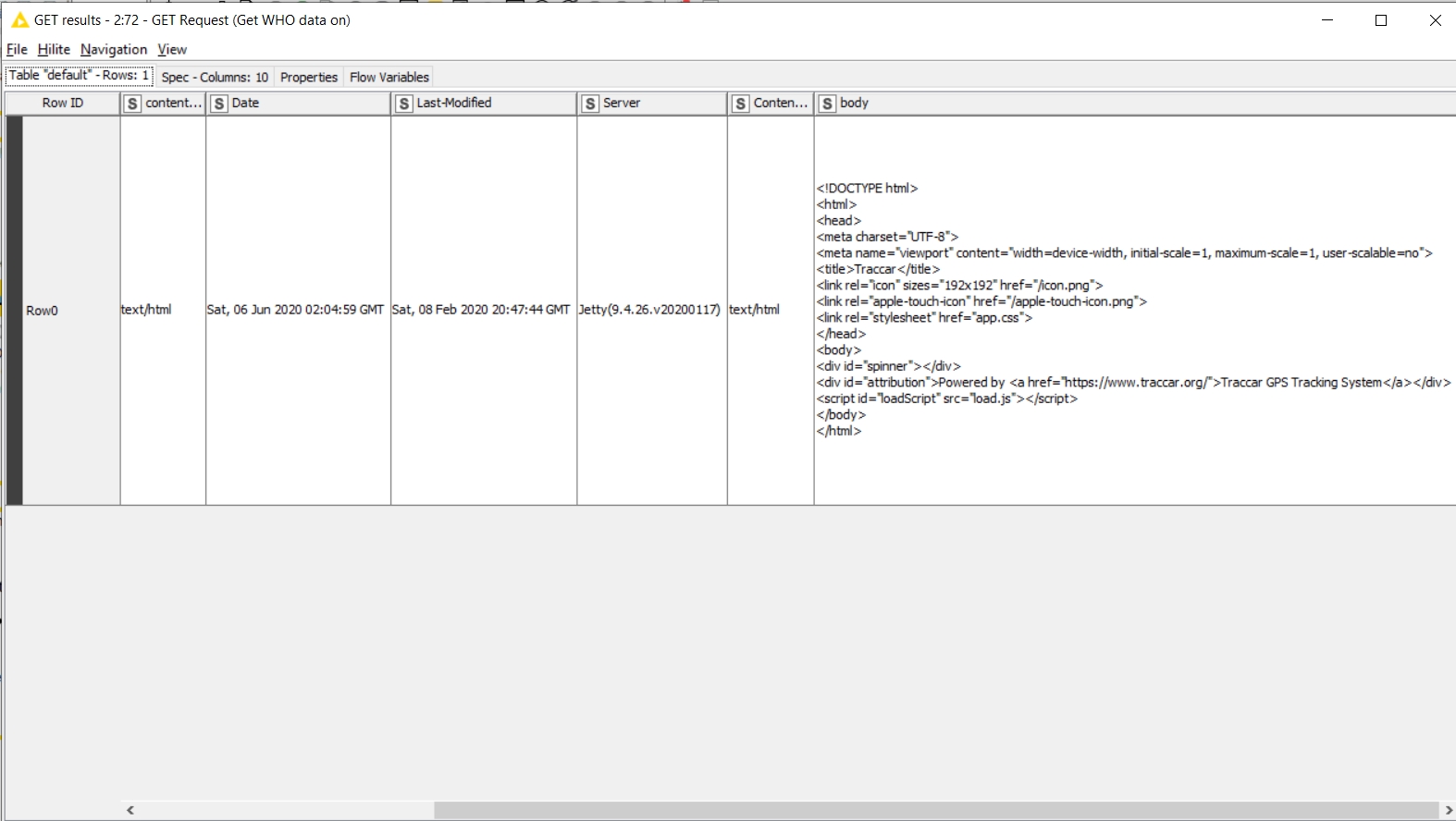
Task: Select the first text/html cell under content...
Action: click(x=163, y=310)
